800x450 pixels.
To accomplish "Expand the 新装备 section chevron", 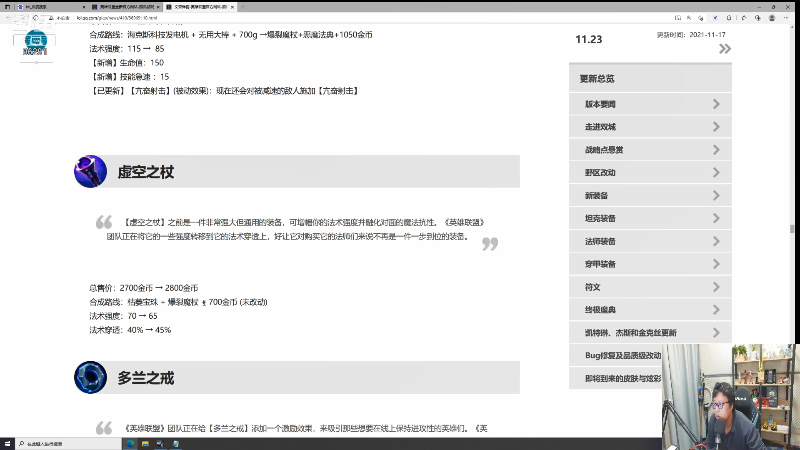I will click(x=716, y=195).
